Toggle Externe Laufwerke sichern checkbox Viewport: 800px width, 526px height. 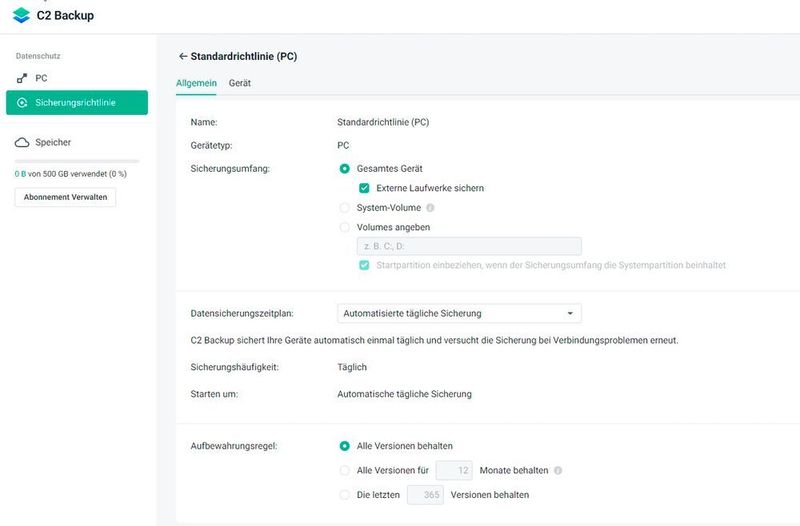[x=365, y=188]
